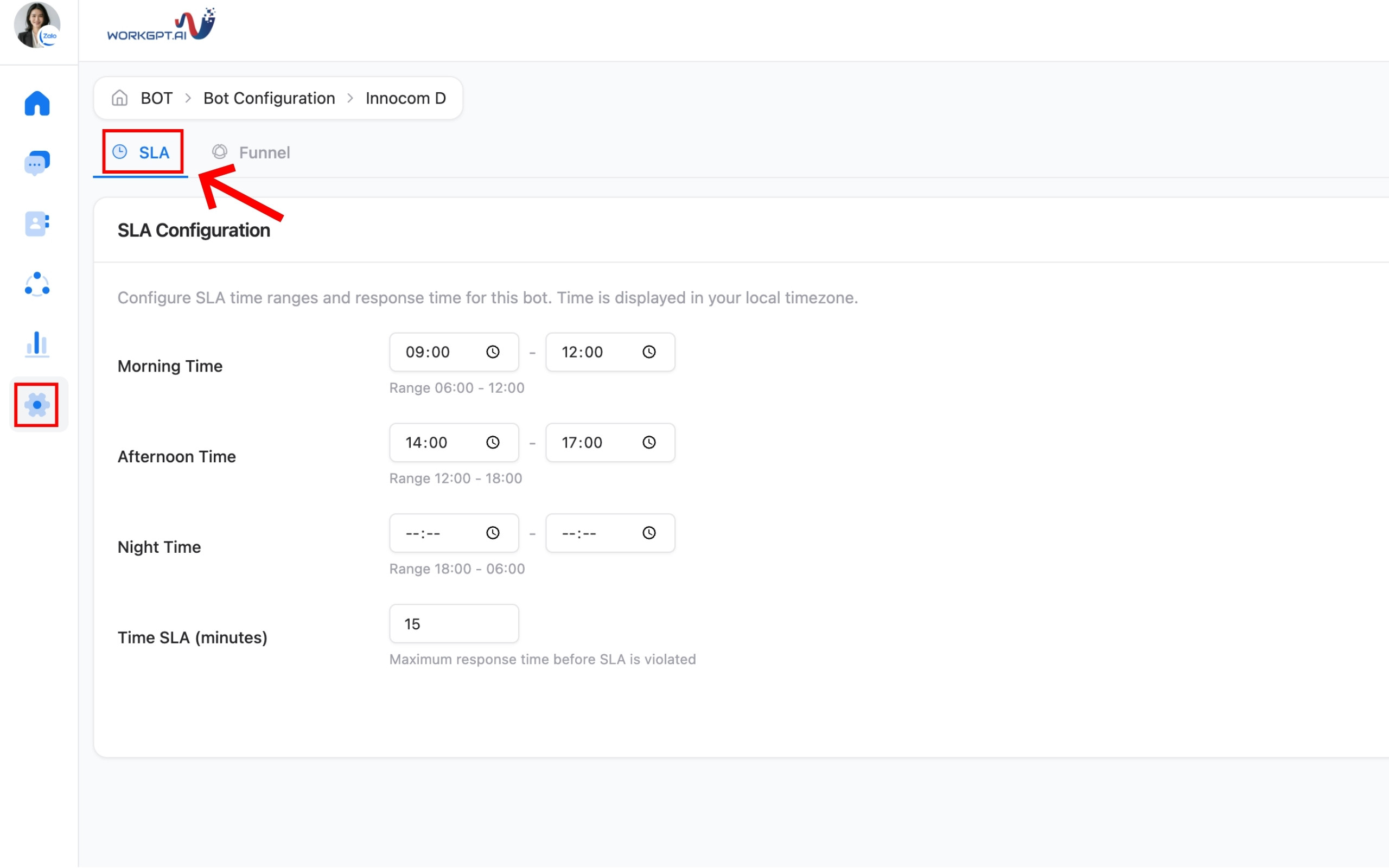Click the user profile avatar
Viewport: 1389px width, 868px height.
[37, 25]
